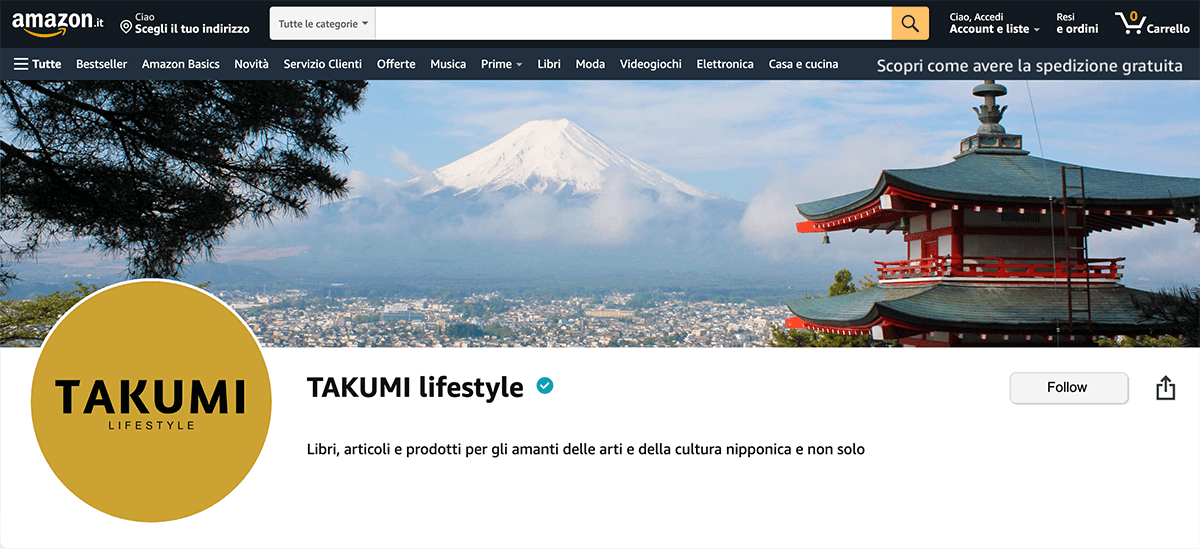Click Scopri come avere la spedizione gratuita
1200x549 pixels.
[x=1030, y=66]
